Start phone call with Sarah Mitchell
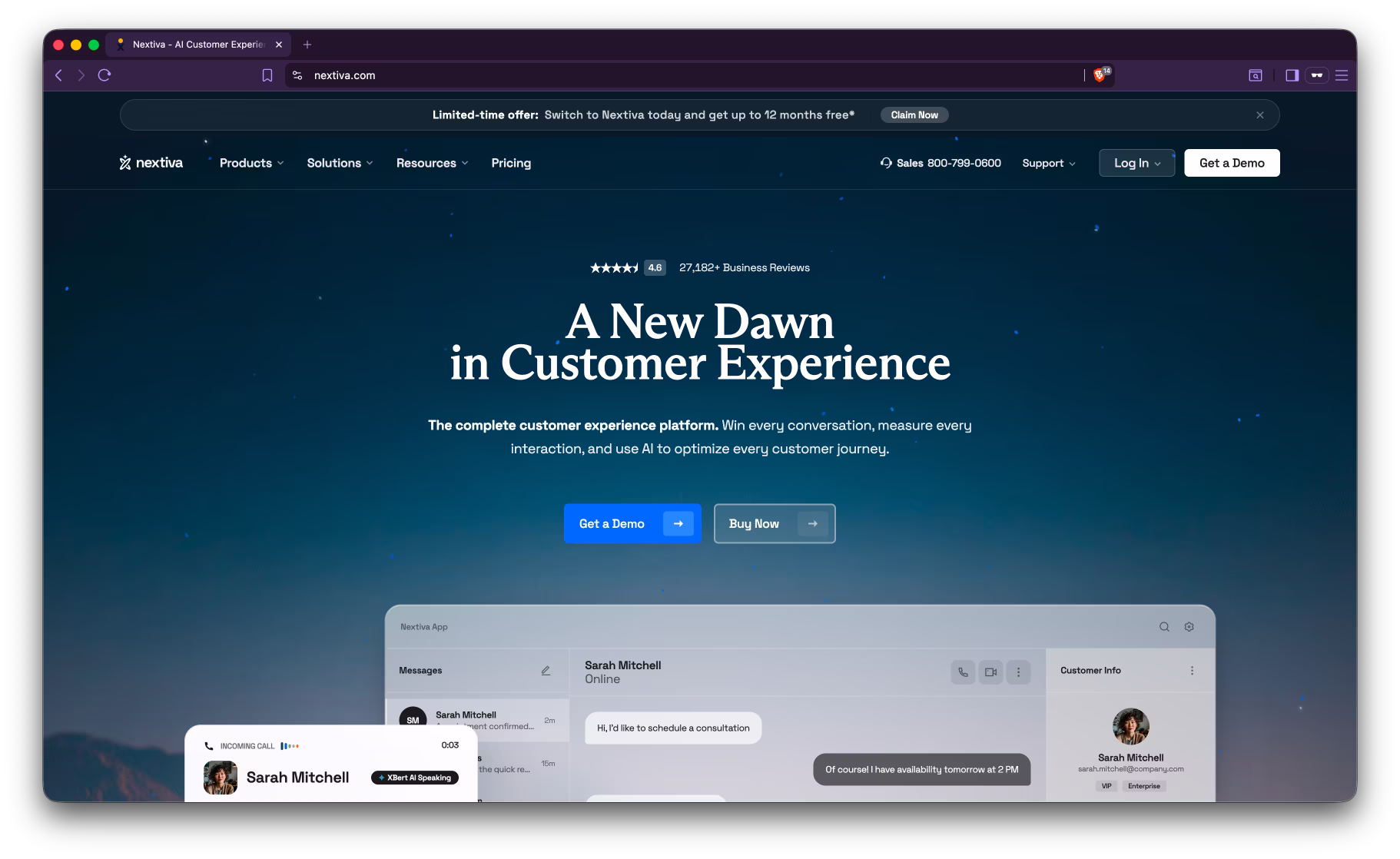Image resolution: width=1400 pixels, height=859 pixels. (x=963, y=672)
